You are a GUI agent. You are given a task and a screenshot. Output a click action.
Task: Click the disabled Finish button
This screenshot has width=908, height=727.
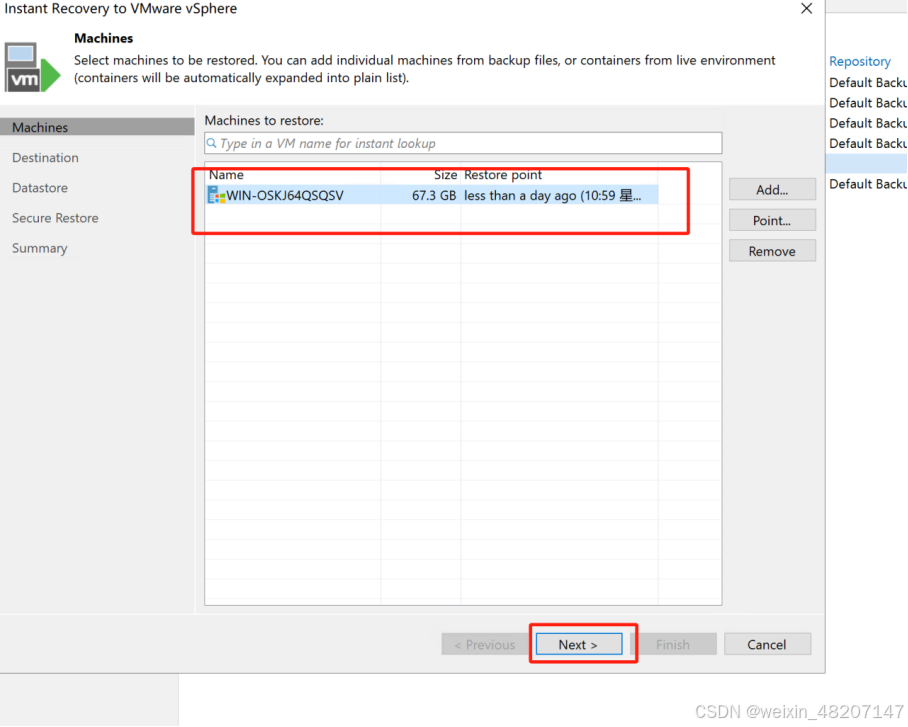click(673, 644)
